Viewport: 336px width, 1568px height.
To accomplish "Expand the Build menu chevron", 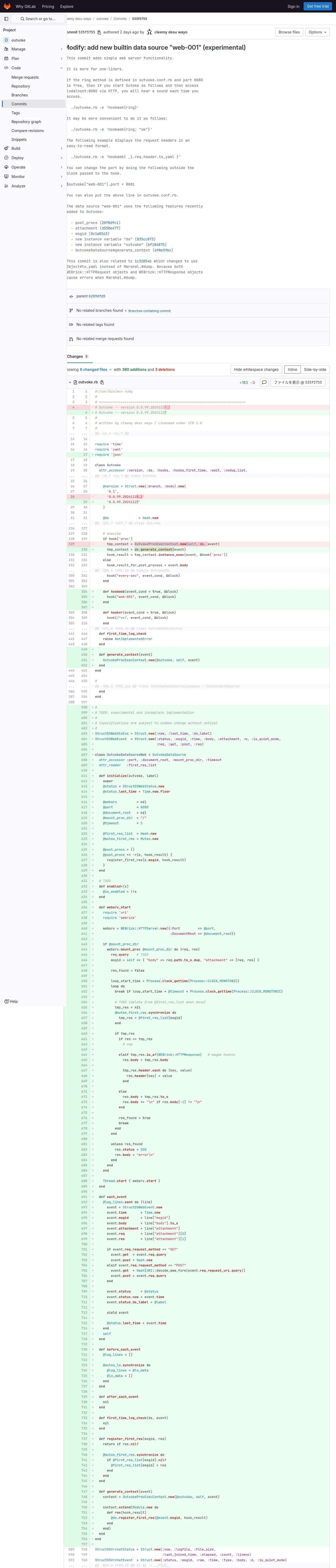I will (61, 148).
